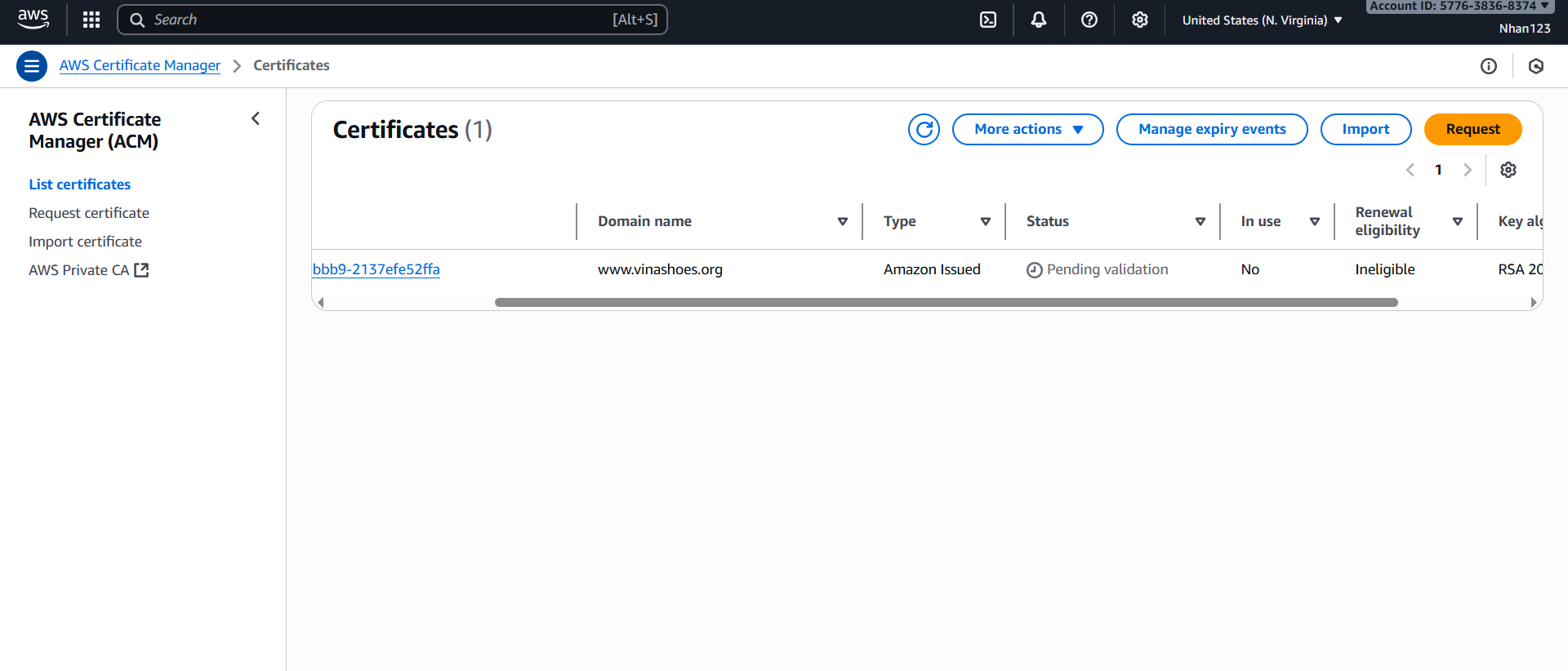
Task: Select Request certificate in sidebar
Action: tap(89, 213)
